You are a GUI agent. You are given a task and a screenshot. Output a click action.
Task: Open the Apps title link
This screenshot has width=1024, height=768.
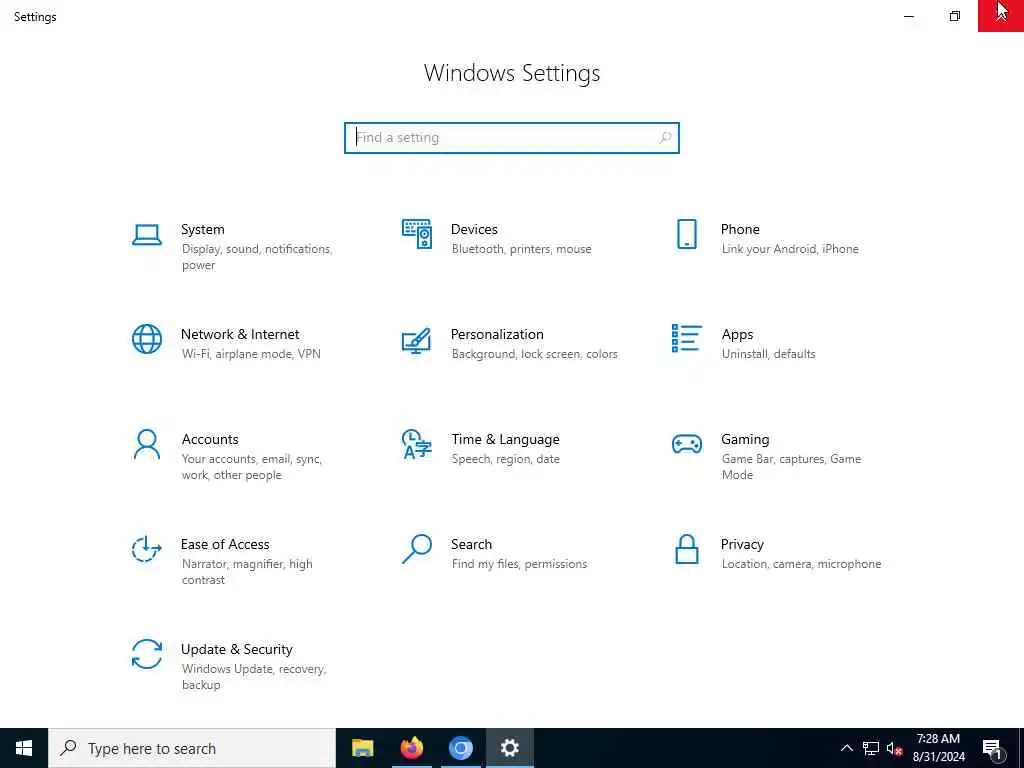737,334
